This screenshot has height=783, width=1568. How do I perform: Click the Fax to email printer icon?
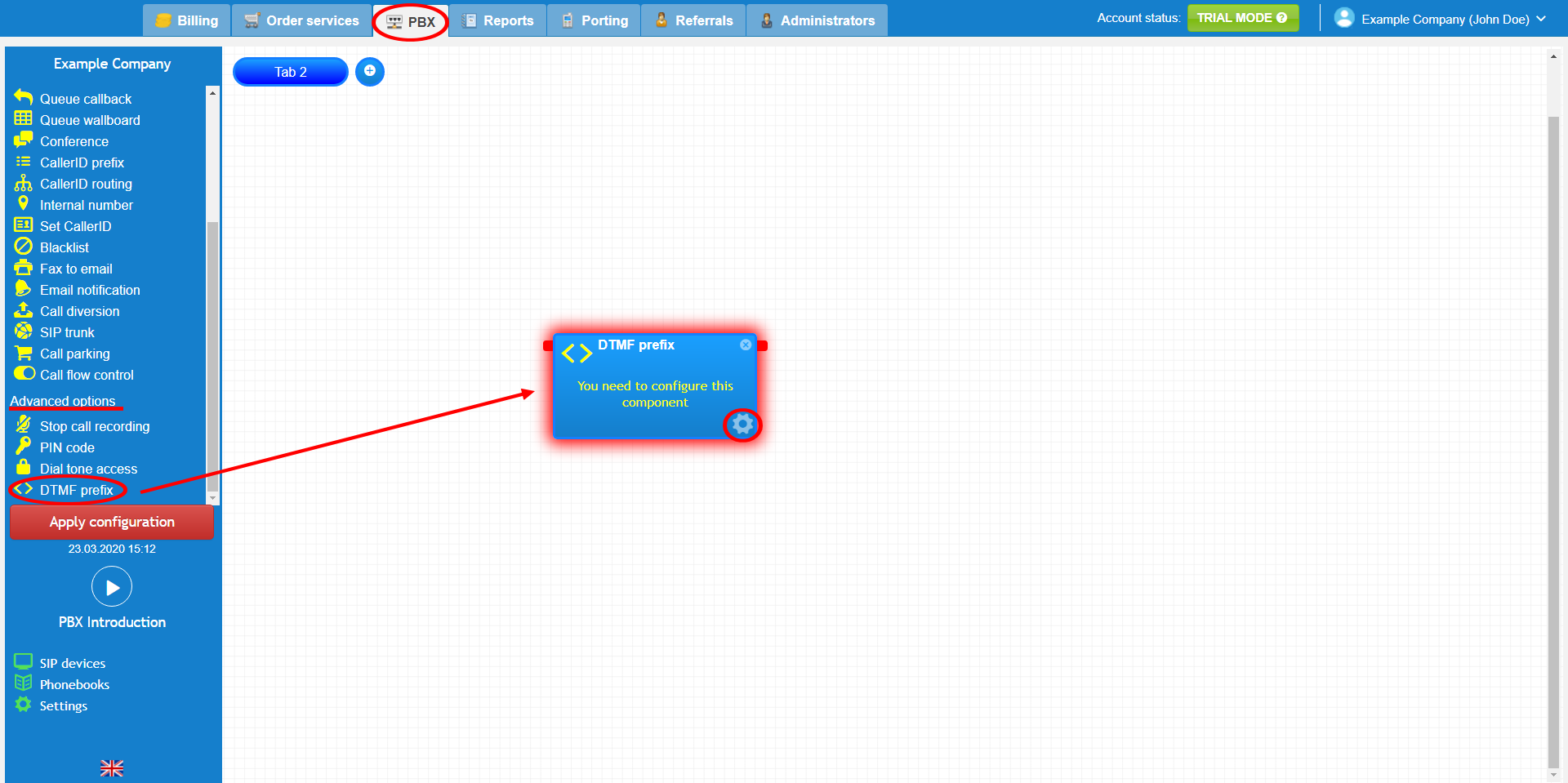coord(23,268)
